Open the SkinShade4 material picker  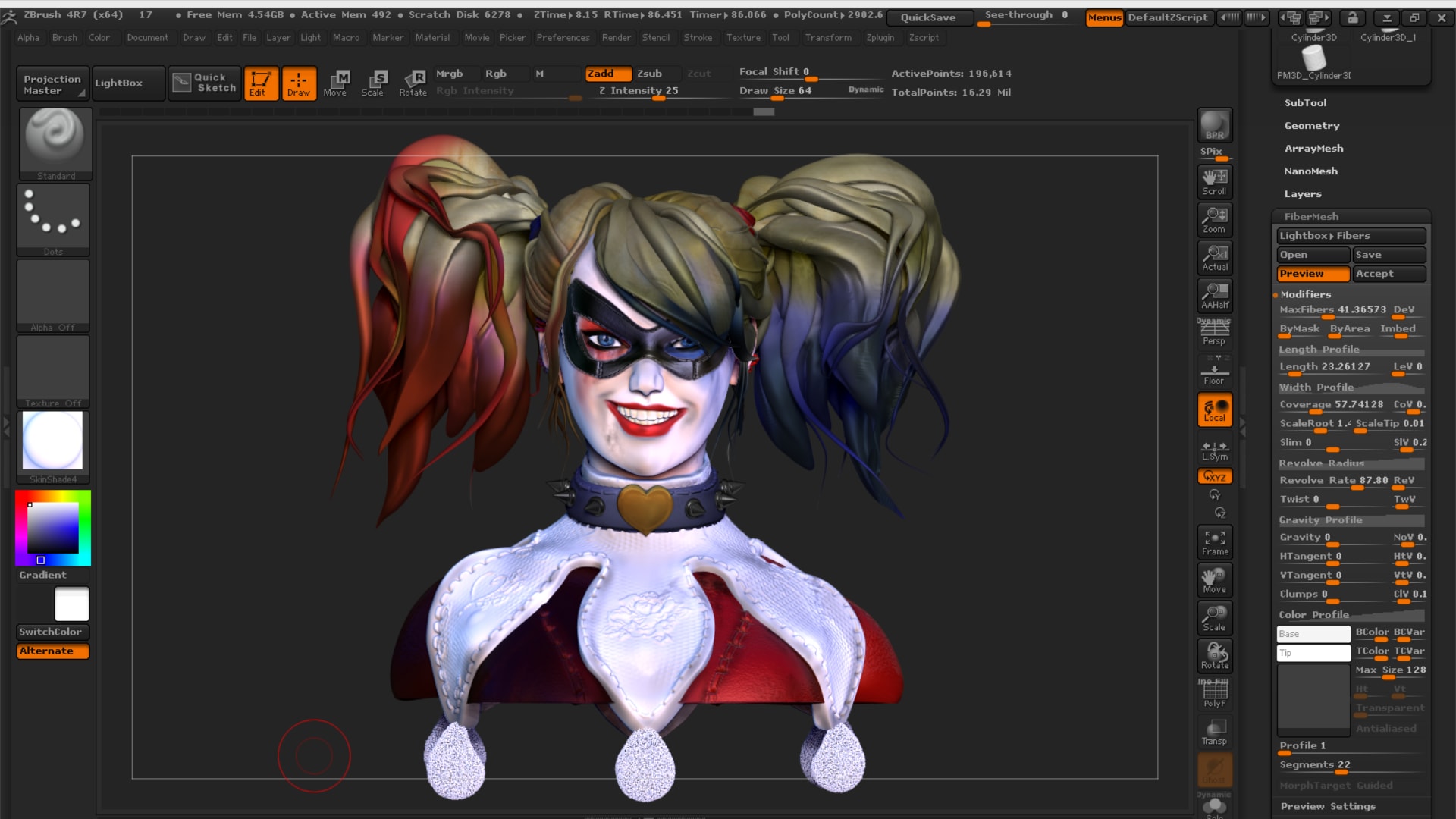(x=53, y=447)
